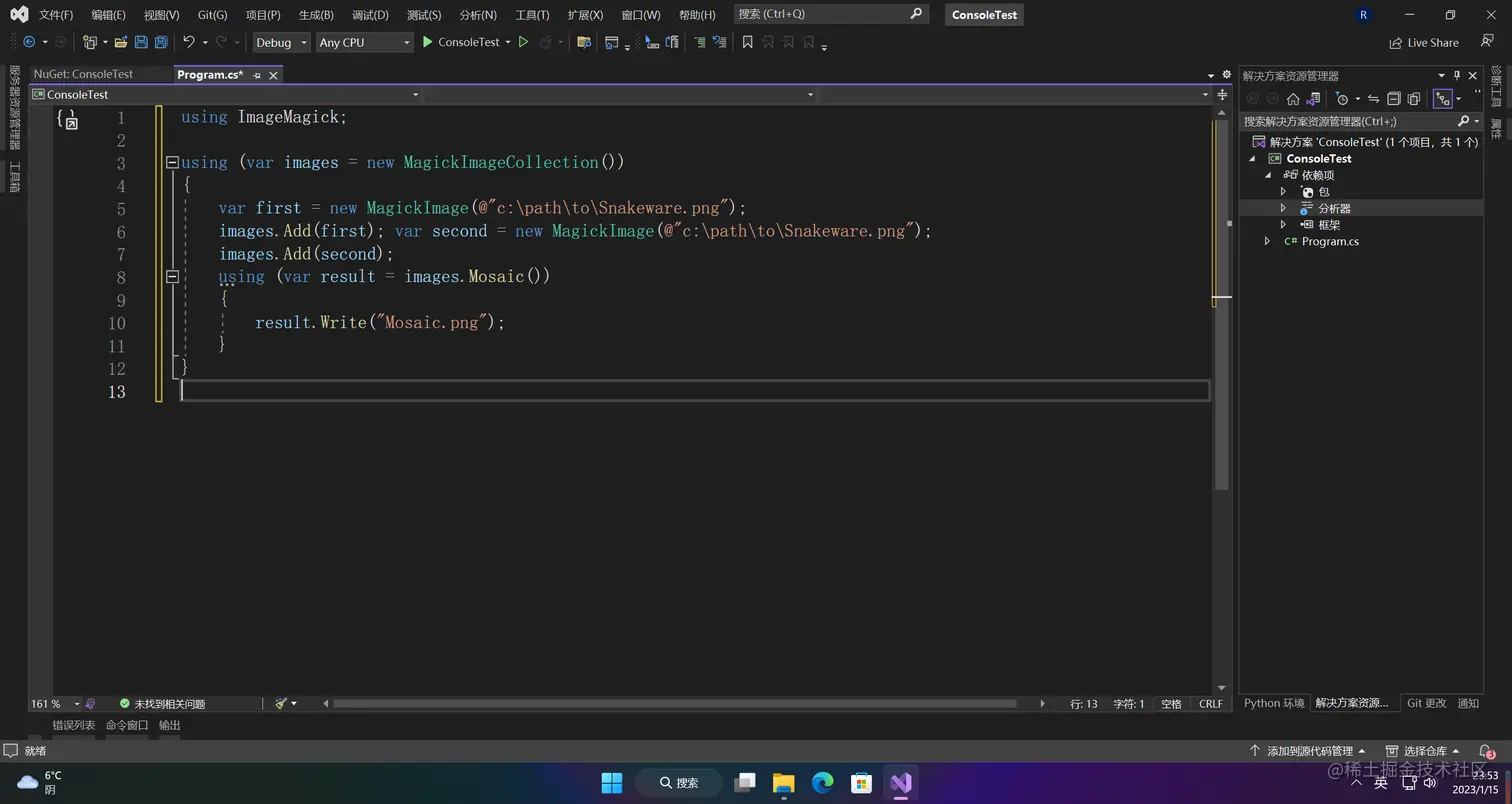Click the split editor icon above scrollbar

1222,94
